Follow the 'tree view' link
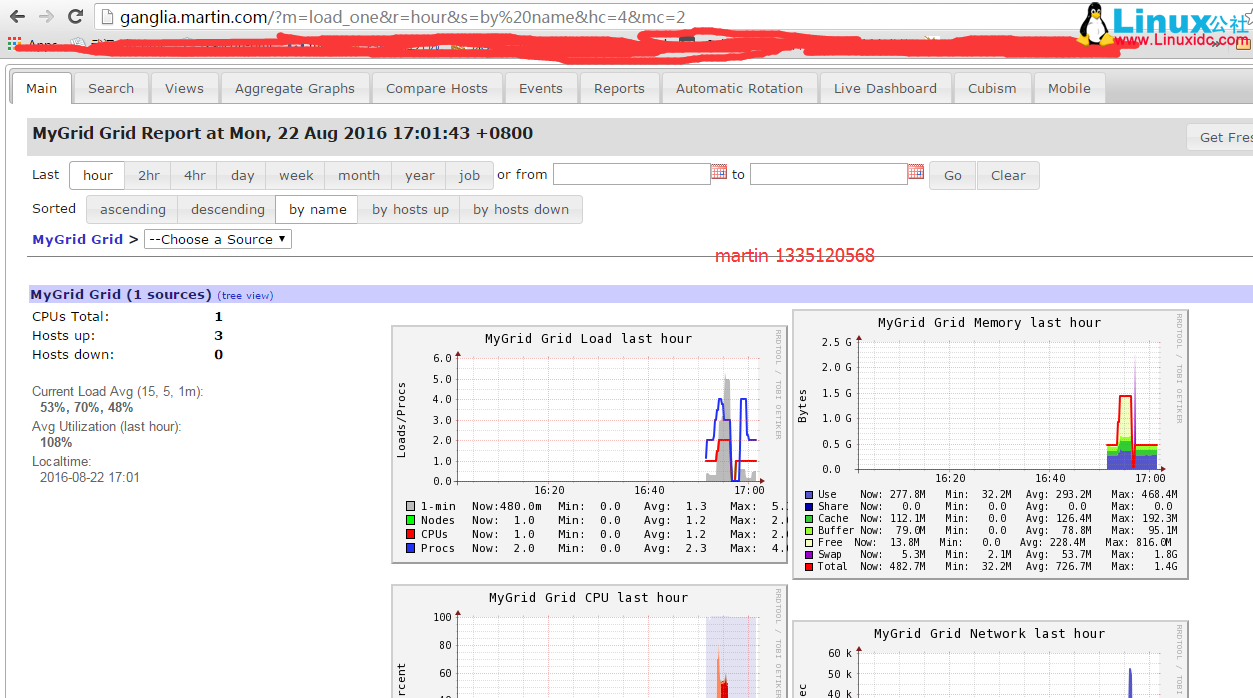This screenshot has width=1253, height=698. 245,296
